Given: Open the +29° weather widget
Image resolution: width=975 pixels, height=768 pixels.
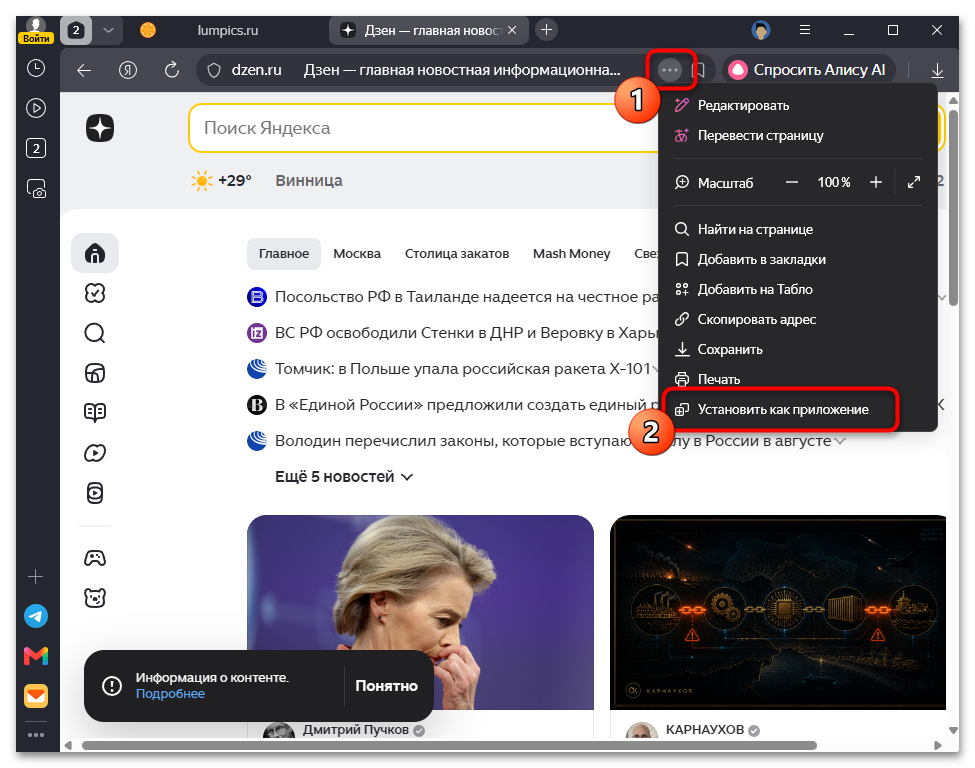Looking at the screenshot, I should 221,180.
